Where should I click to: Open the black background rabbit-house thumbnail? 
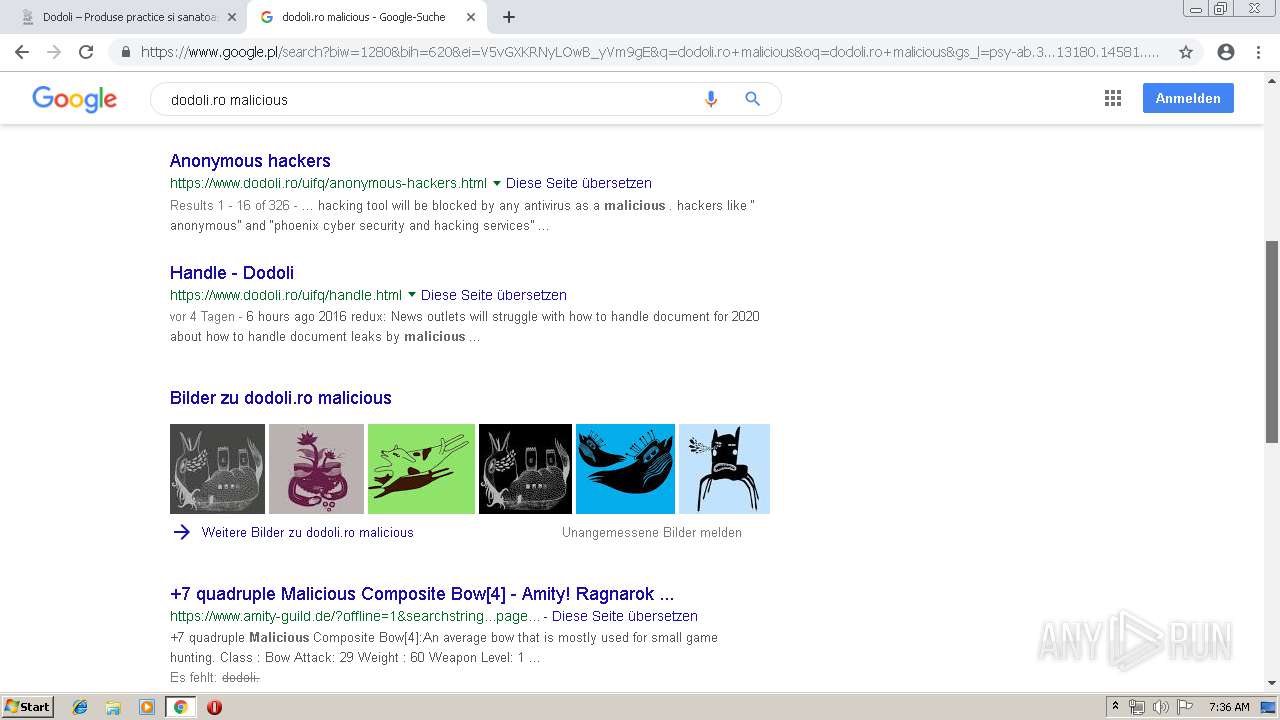(525, 469)
